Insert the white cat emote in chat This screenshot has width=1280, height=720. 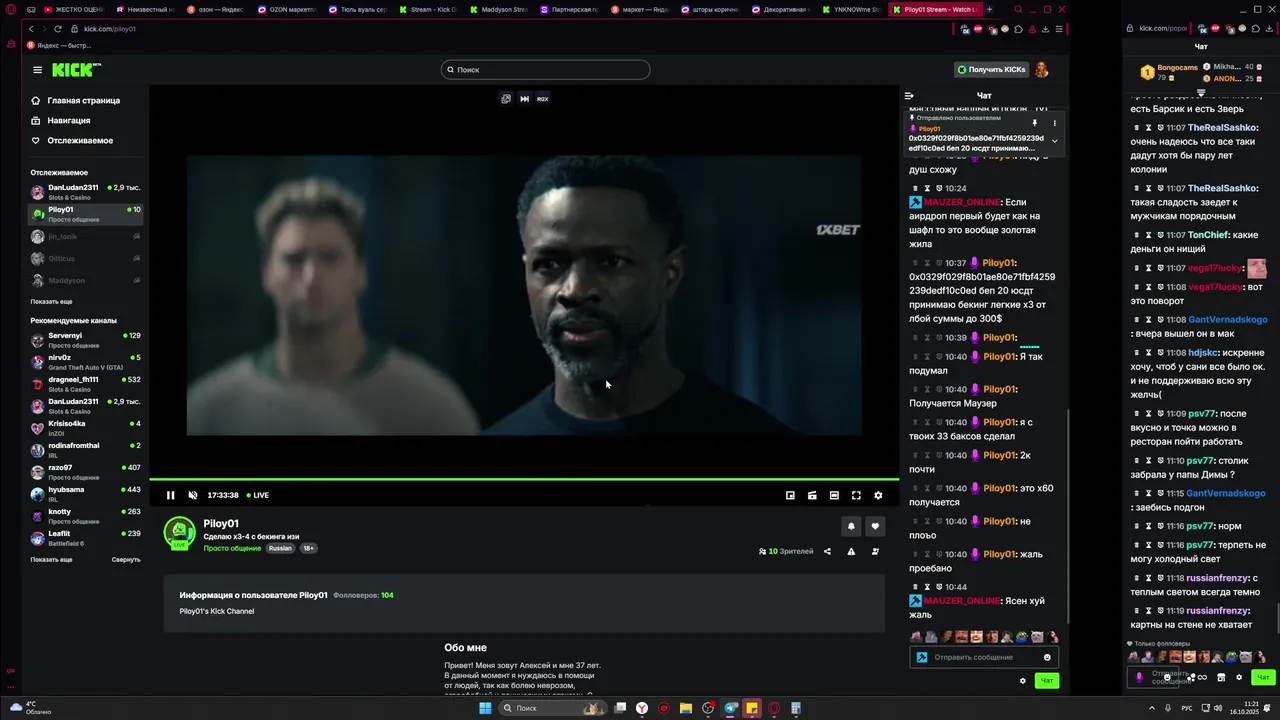tap(1038, 637)
